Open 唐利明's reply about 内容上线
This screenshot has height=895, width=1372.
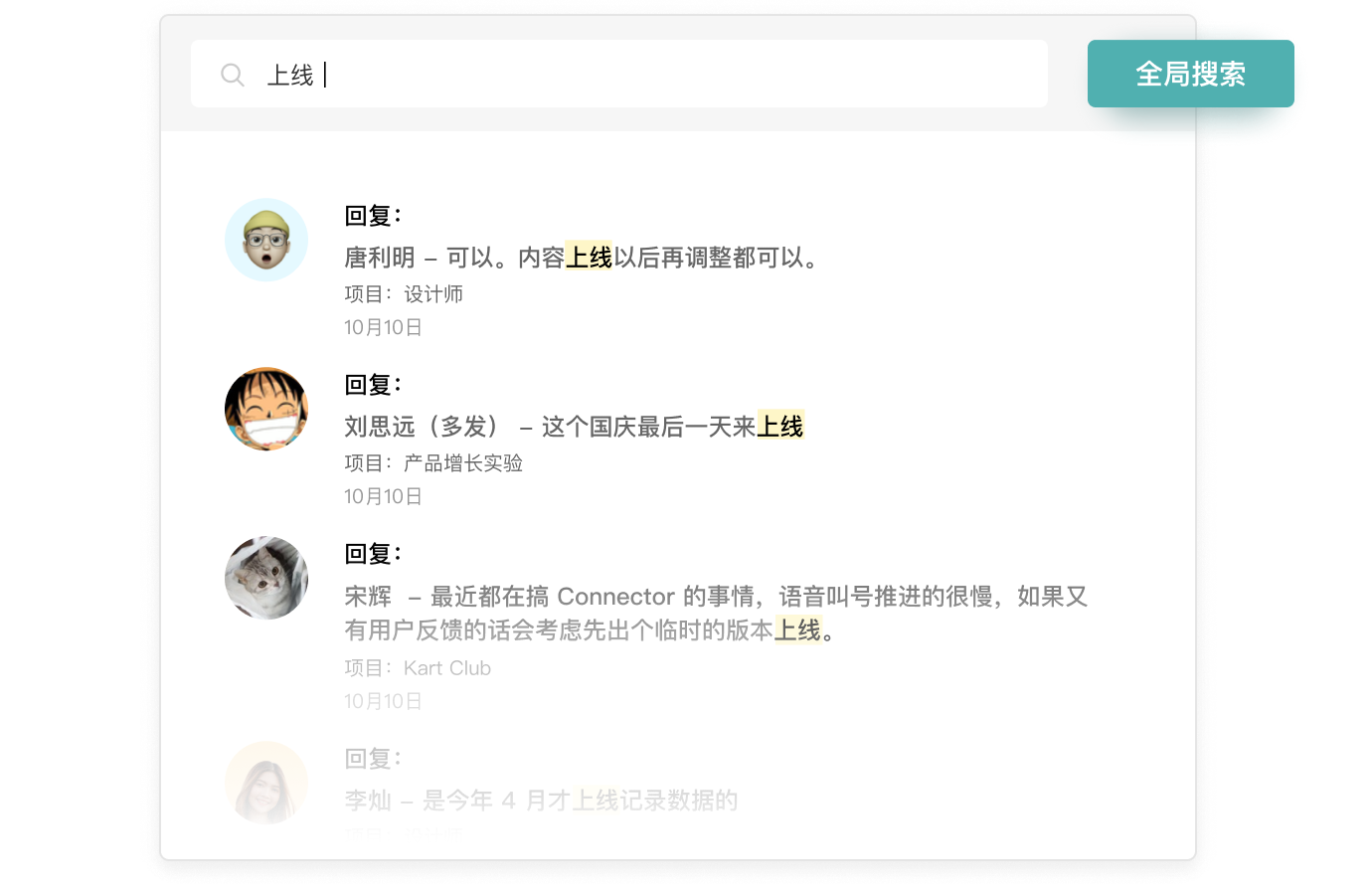584,258
